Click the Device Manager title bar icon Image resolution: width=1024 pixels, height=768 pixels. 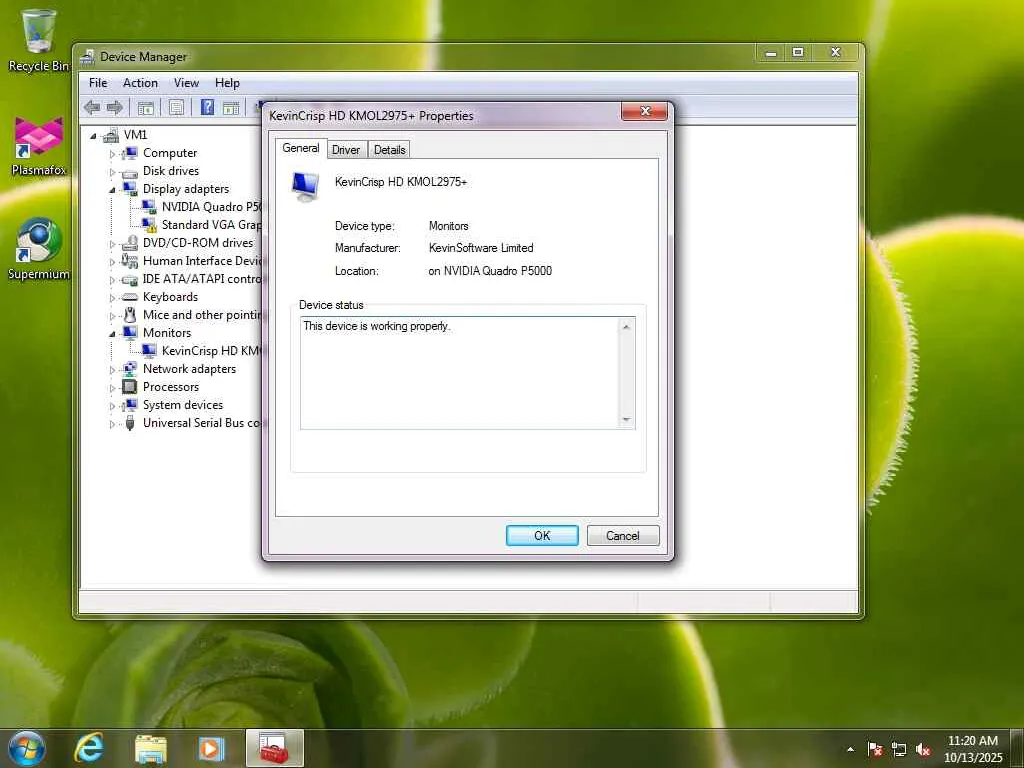87,57
